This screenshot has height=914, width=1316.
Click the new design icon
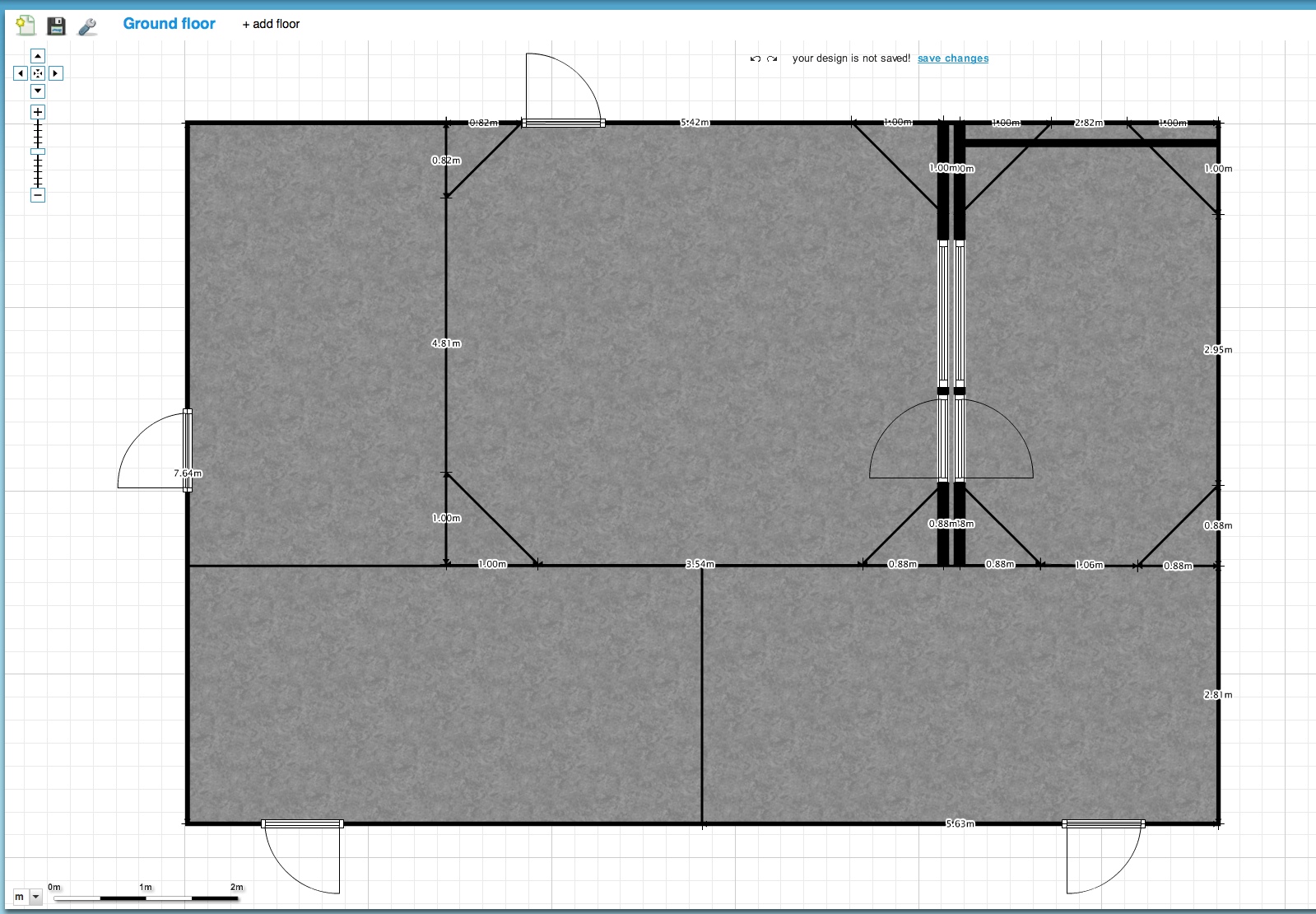[x=26, y=26]
